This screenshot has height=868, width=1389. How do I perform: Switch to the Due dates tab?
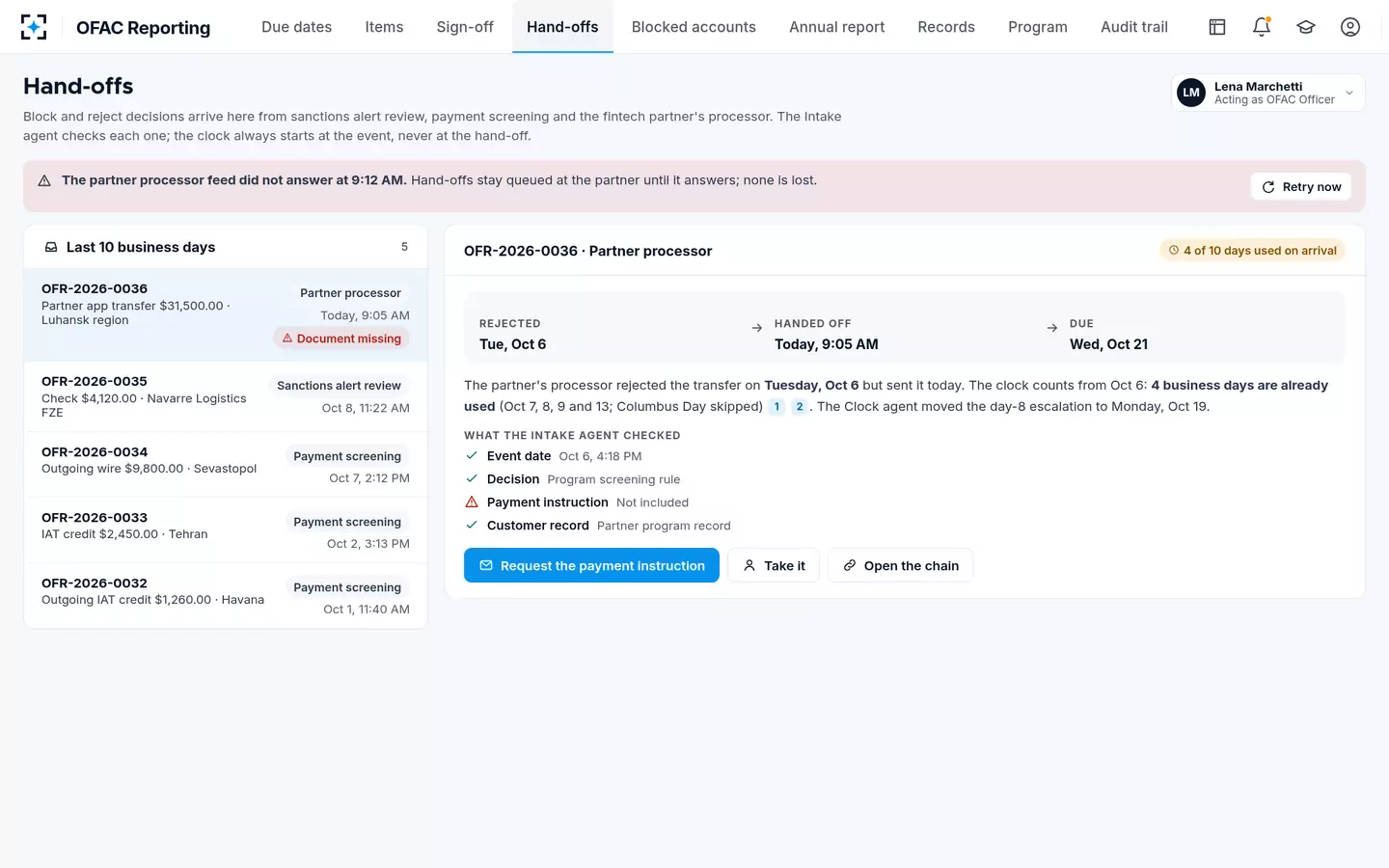(x=296, y=27)
